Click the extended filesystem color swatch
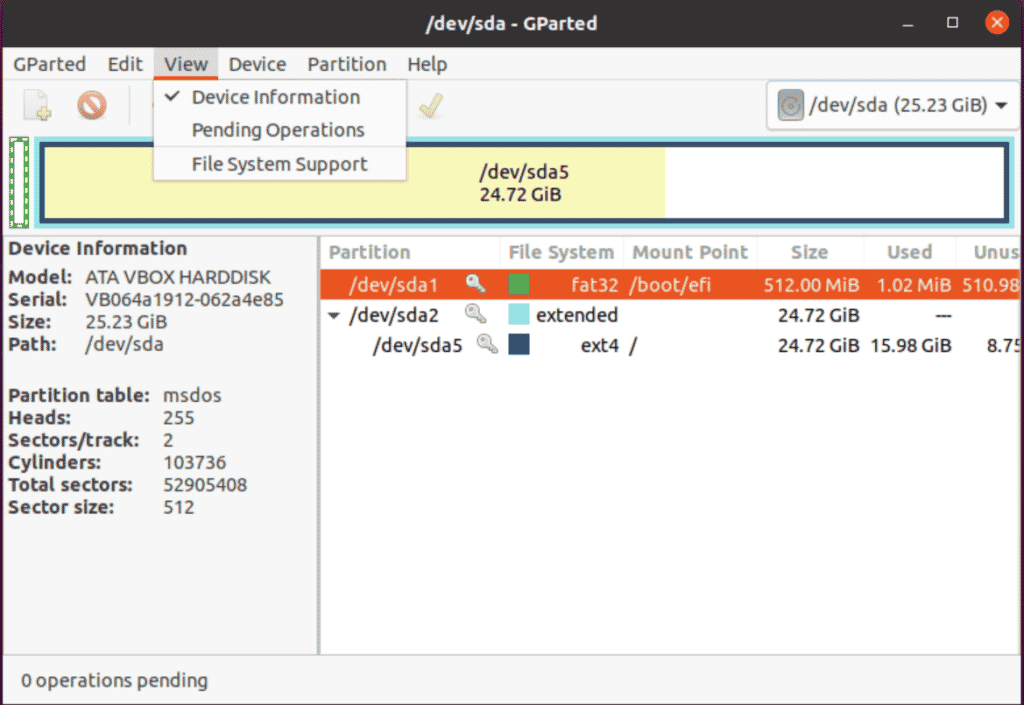 (x=520, y=314)
